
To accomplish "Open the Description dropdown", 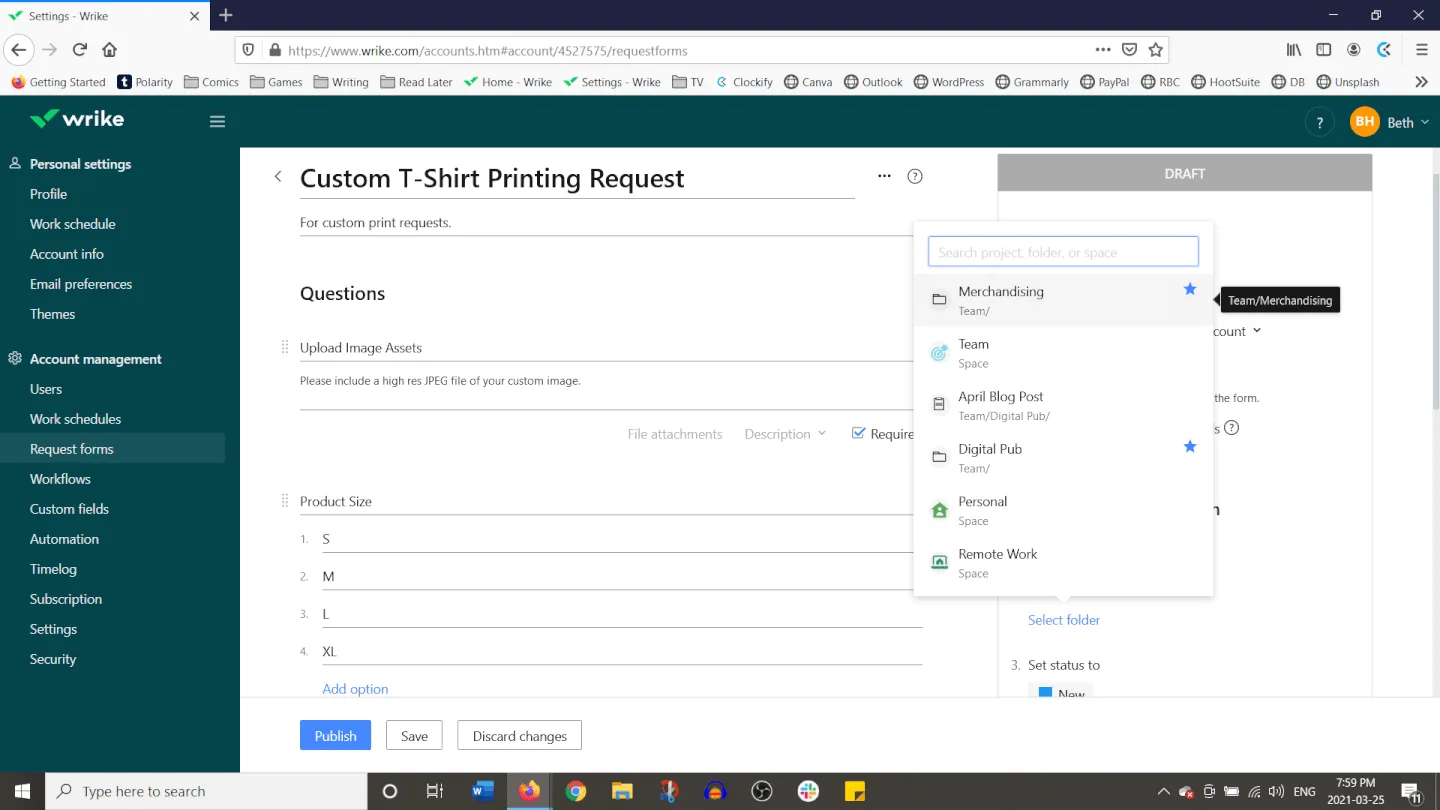I will coord(785,434).
